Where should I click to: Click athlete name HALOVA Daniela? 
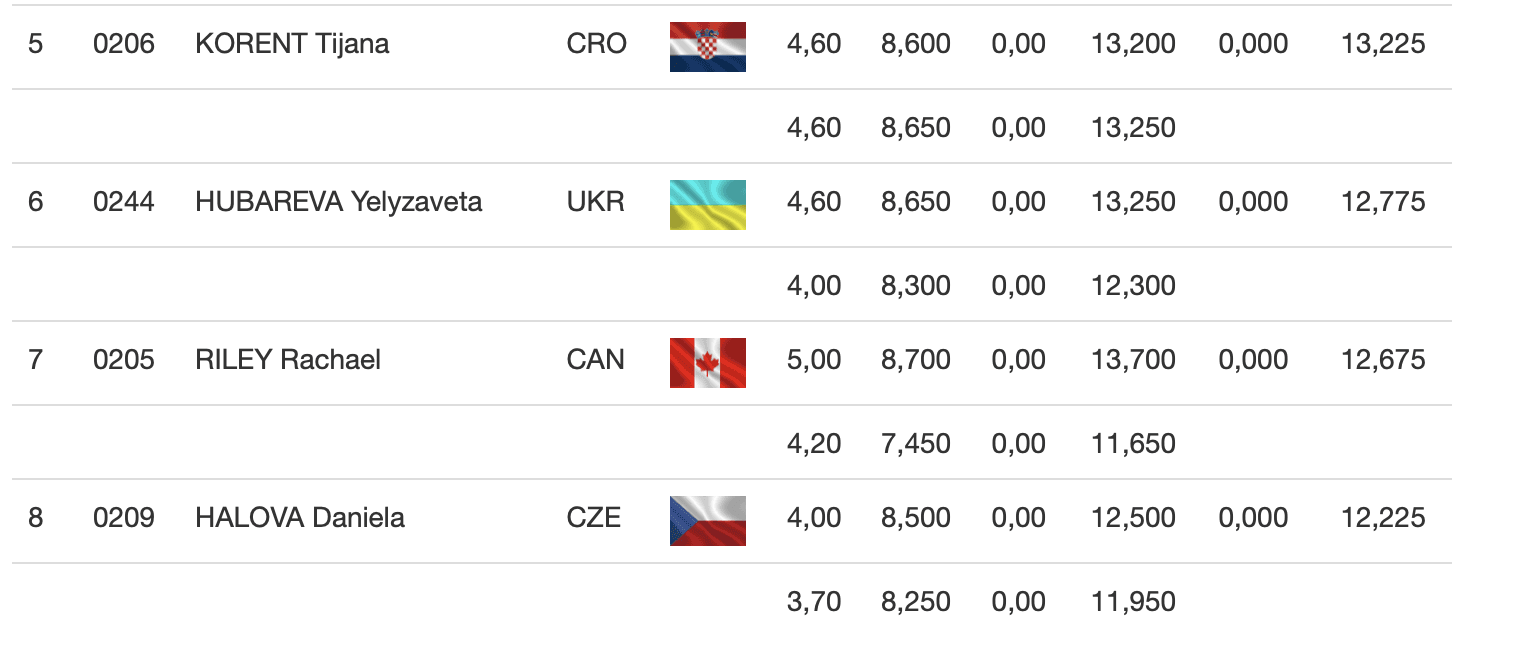coord(300,518)
